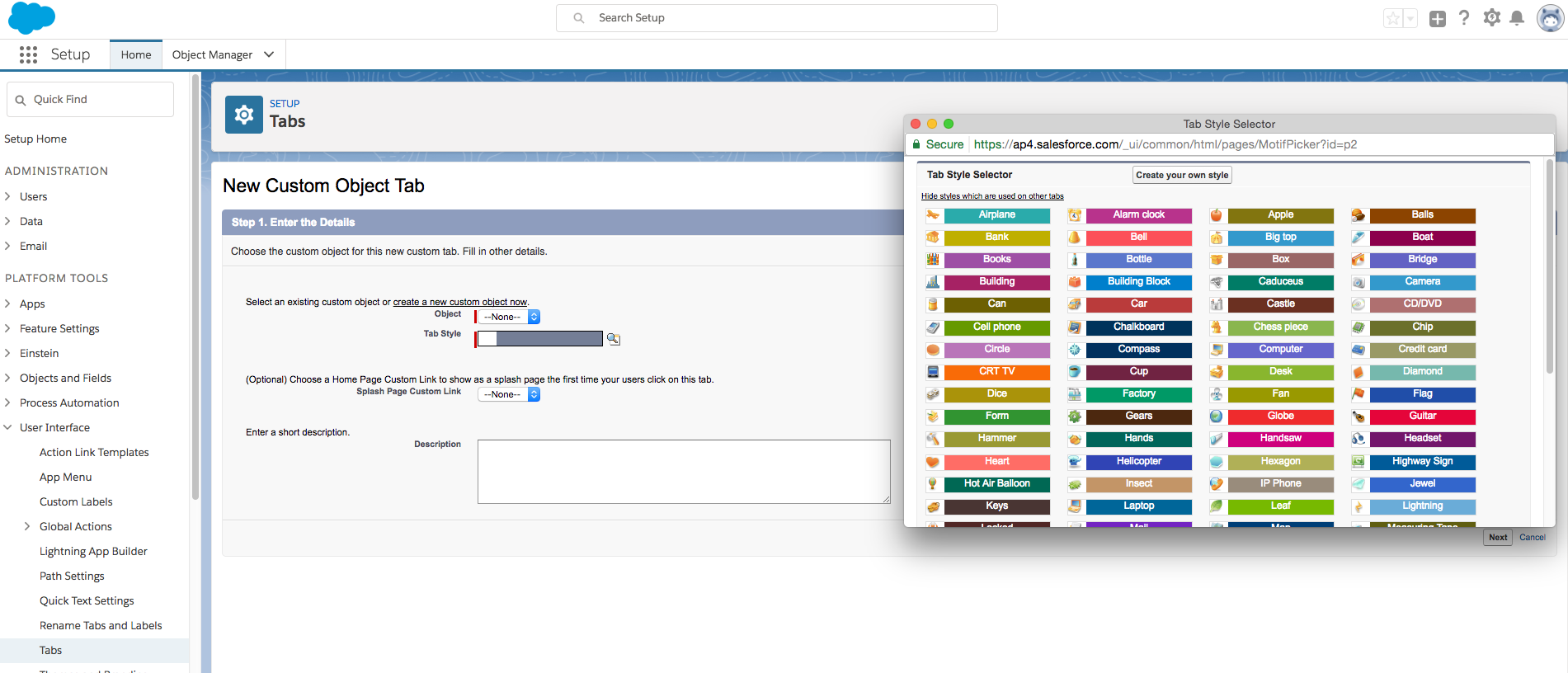1568x673 pixels.
Task: Focus the Search Setup field
Action: click(777, 18)
